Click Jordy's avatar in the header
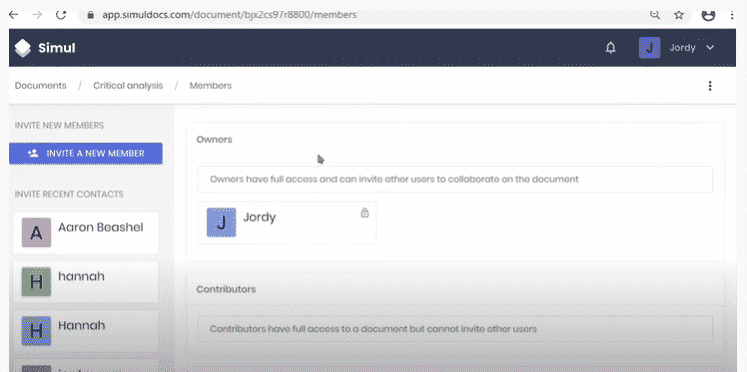The height and width of the screenshot is (372, 747). click(649, 48)
